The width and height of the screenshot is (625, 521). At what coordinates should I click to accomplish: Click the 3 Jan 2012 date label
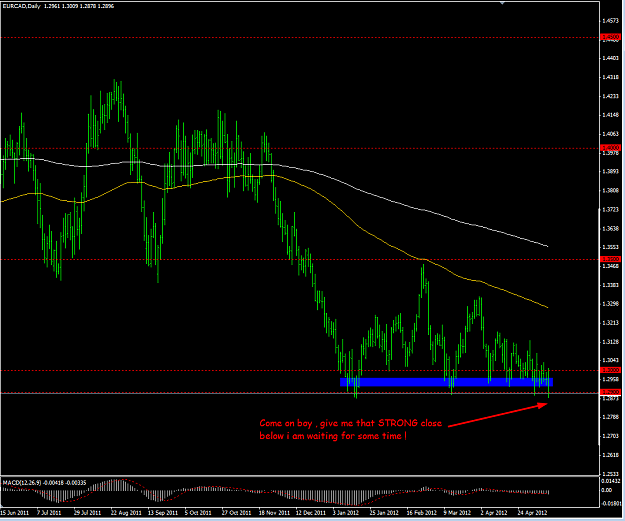(x=346, y=513)
